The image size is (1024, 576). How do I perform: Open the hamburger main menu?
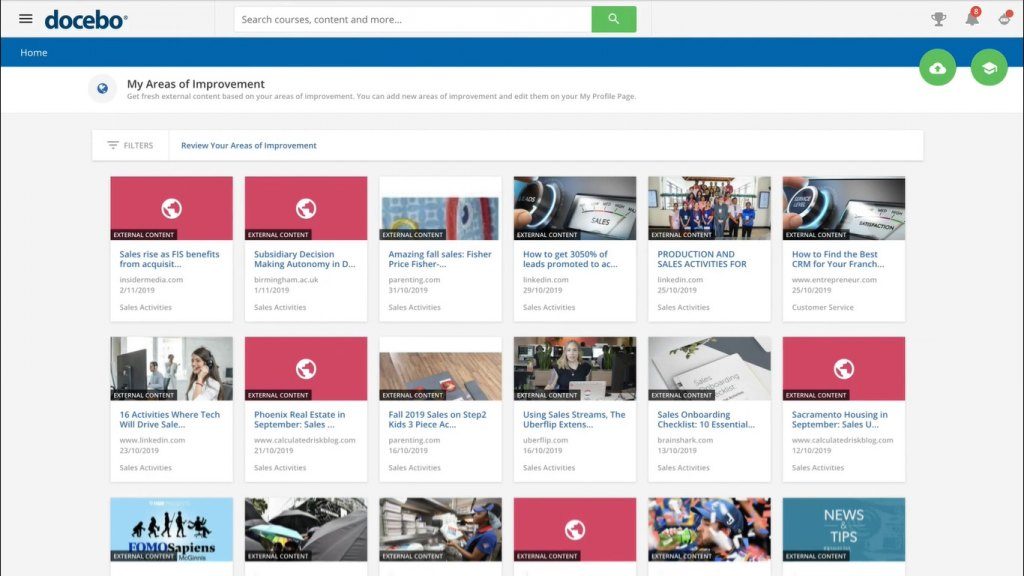[x=26, y=19]
